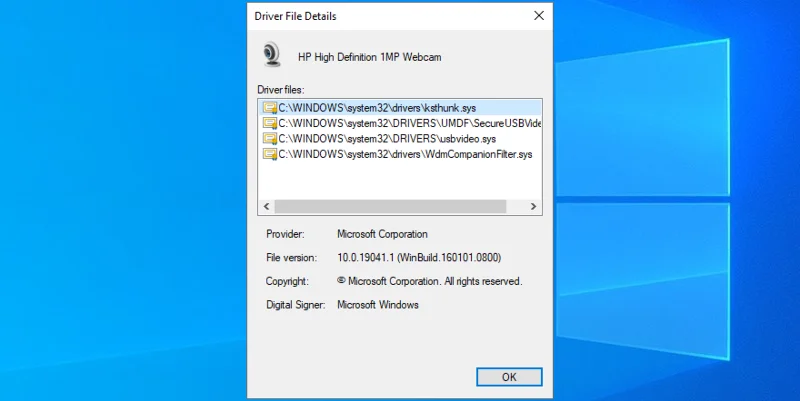Viewport: 800px width, 401px height.
Task: Click the Digital Signer: label
Action: (295, 305)
